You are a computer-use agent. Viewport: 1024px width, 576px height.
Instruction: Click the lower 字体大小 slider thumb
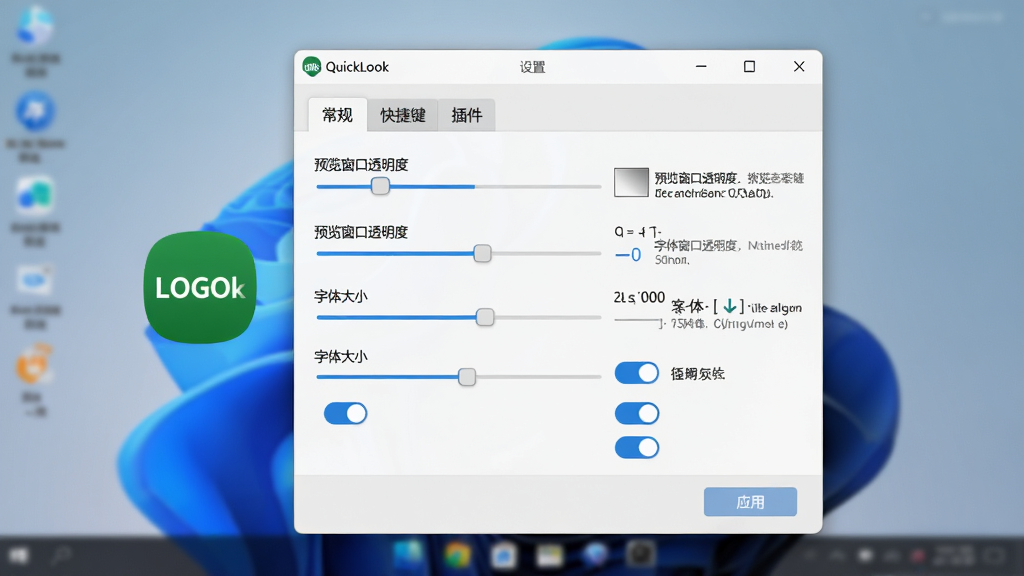tap(466, 377)
